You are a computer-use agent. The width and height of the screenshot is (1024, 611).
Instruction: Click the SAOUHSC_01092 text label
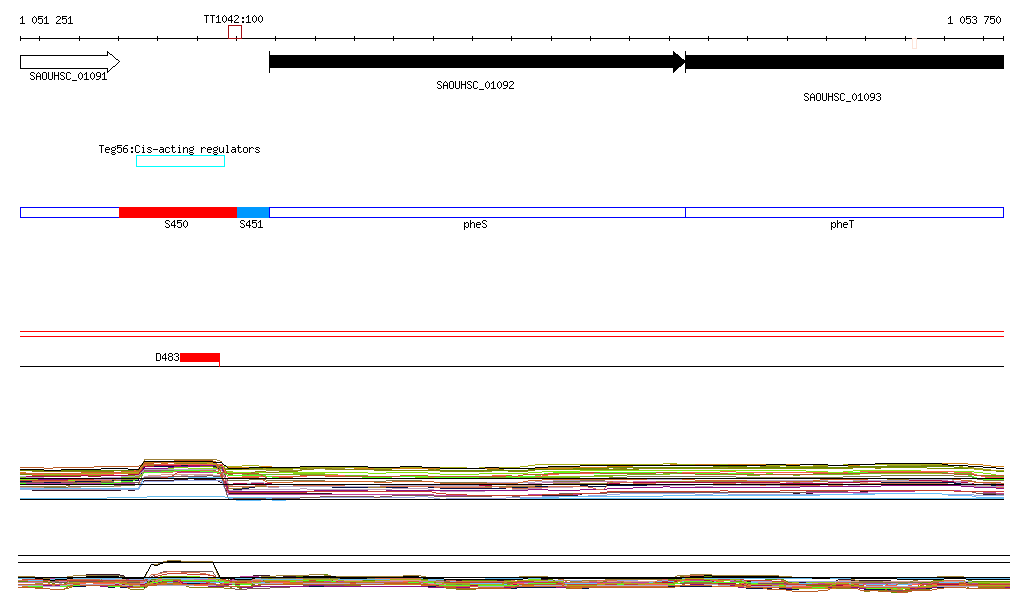(x=475, y=85)
